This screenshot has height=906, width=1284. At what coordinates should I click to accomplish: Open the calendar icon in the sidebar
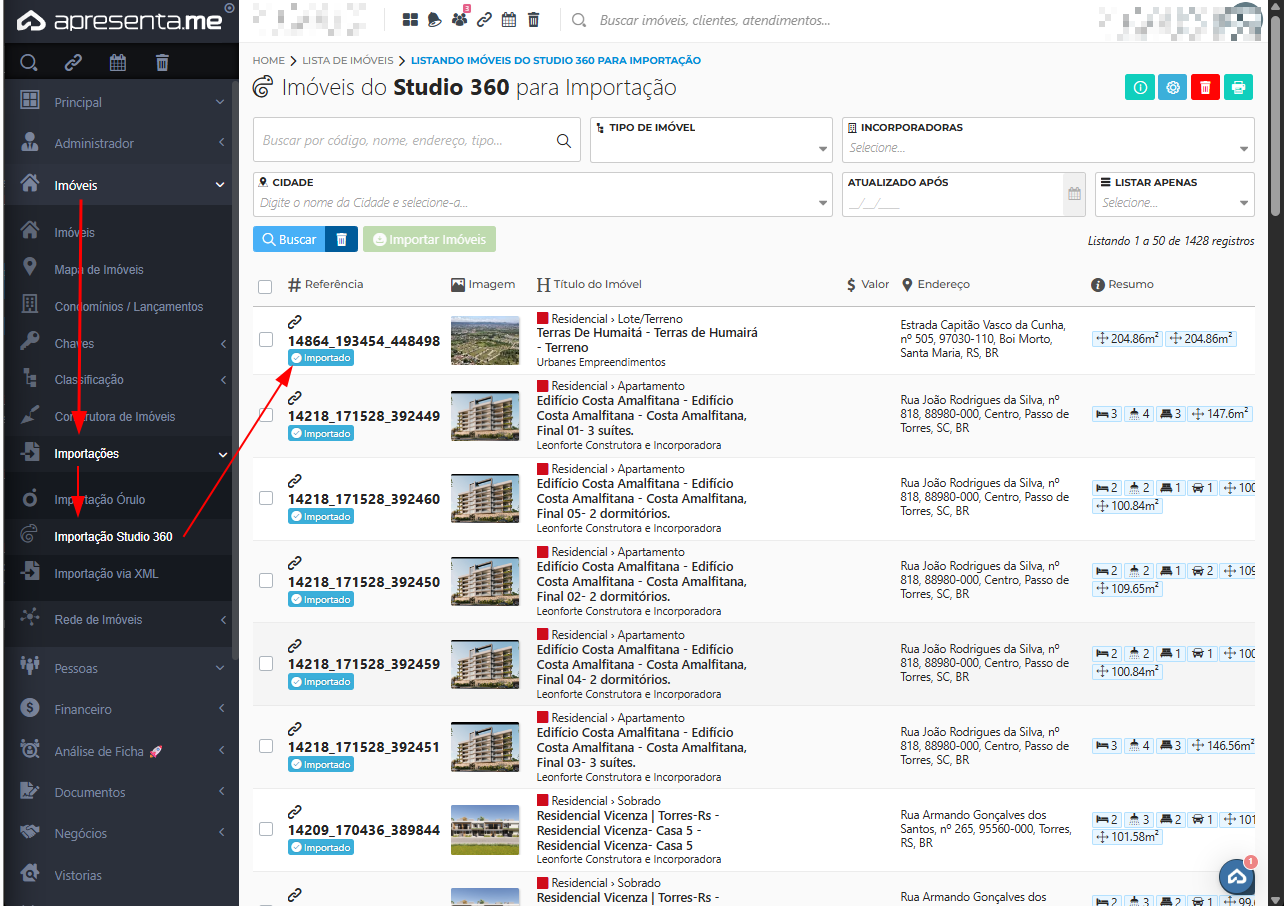(x=118, y=63)
